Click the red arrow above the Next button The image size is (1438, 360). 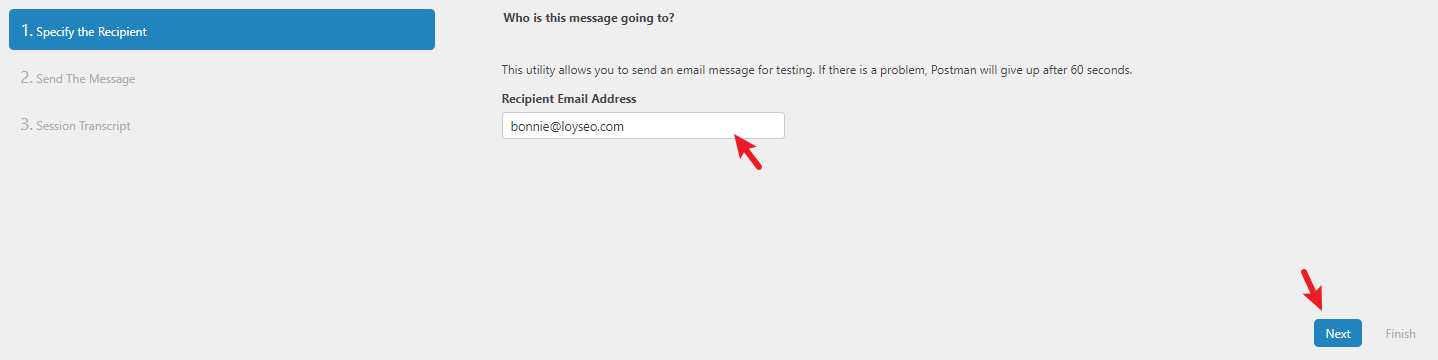[x=1312, y=289]
